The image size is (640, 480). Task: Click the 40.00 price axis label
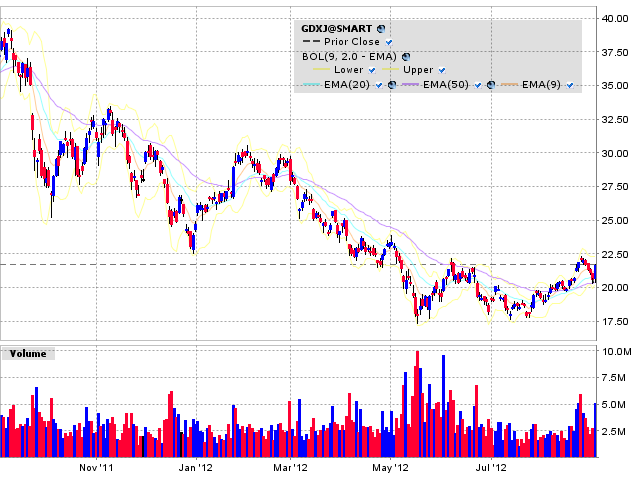click(615, 18)
